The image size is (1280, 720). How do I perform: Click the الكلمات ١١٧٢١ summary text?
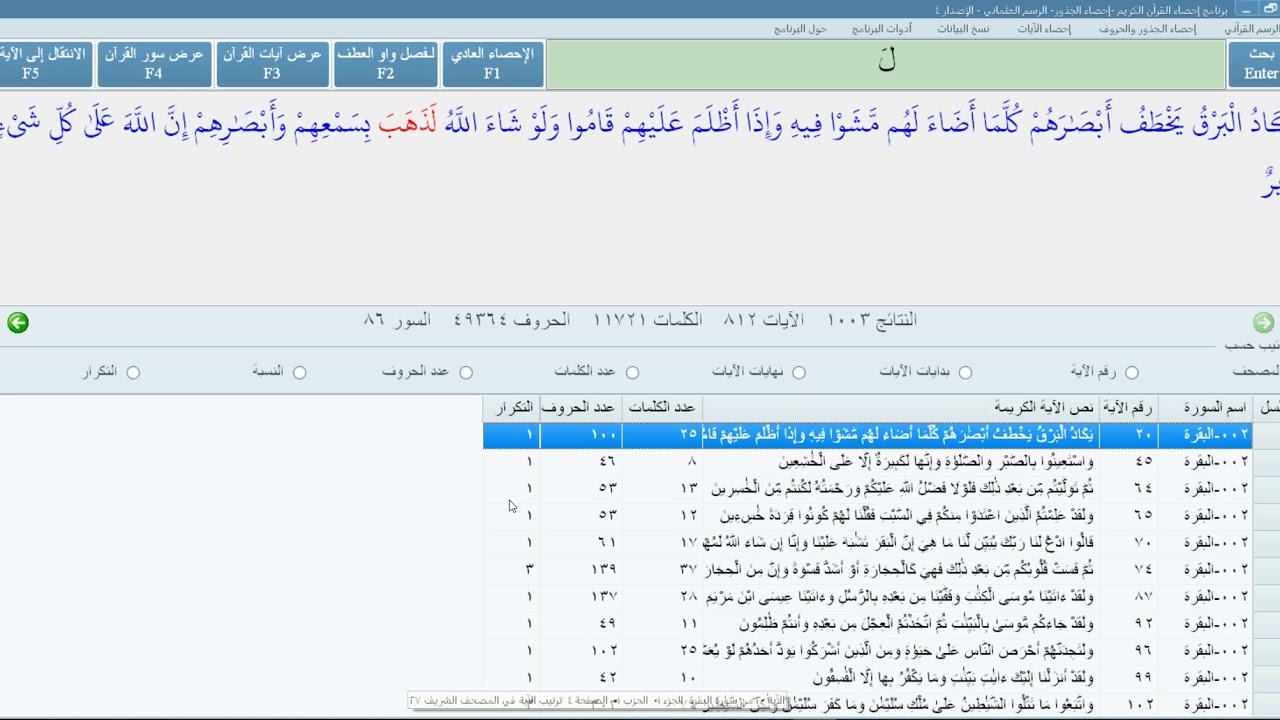[x=648, y=320]
